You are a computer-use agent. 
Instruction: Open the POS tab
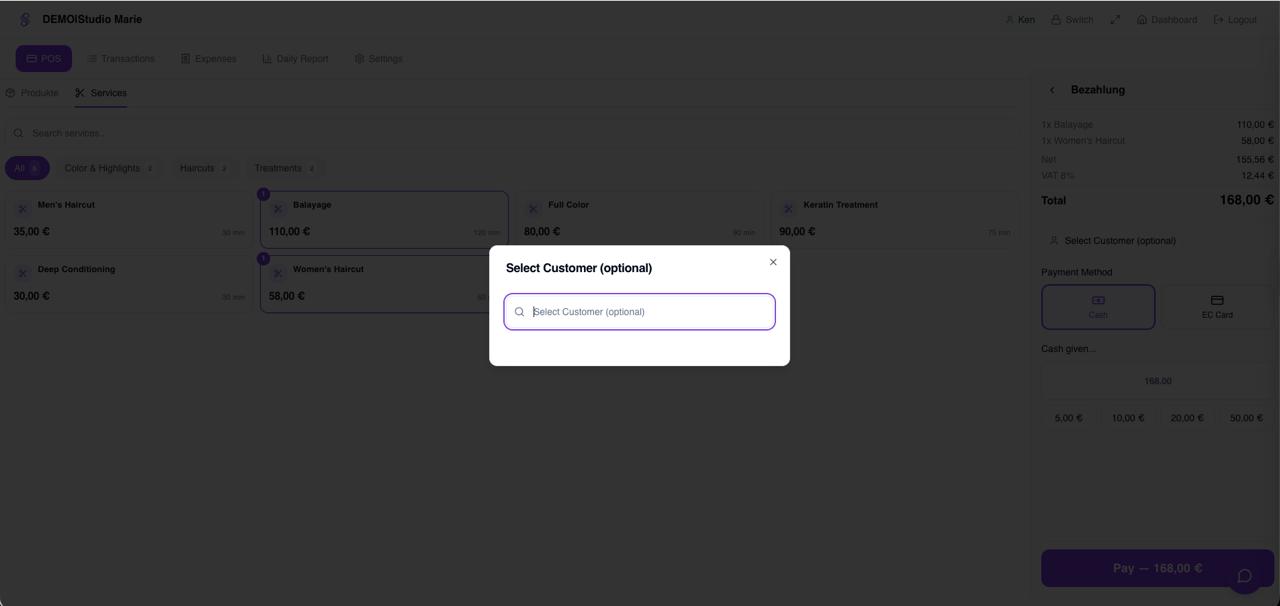point(44,58)
